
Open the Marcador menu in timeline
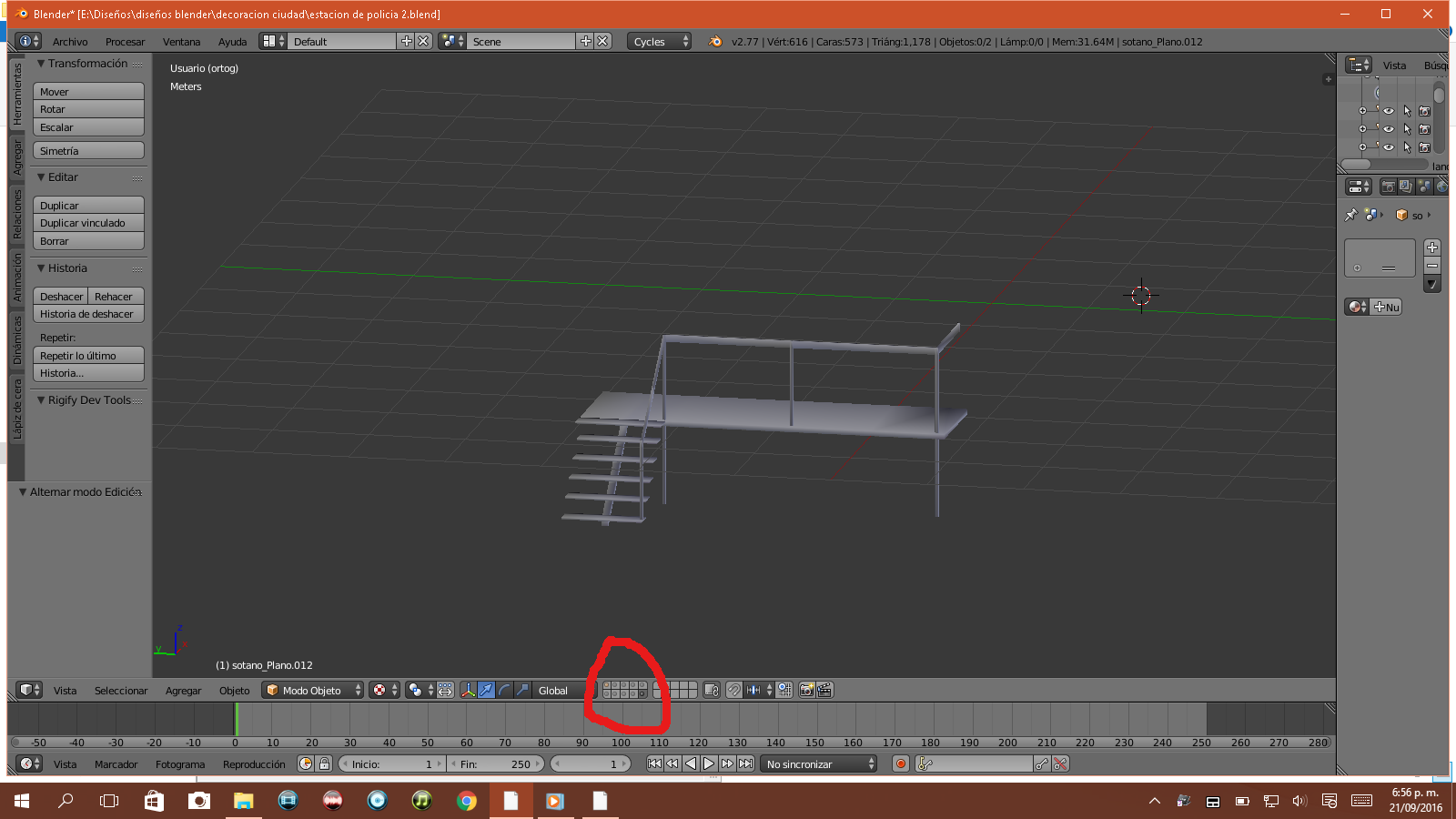point(116,764)
